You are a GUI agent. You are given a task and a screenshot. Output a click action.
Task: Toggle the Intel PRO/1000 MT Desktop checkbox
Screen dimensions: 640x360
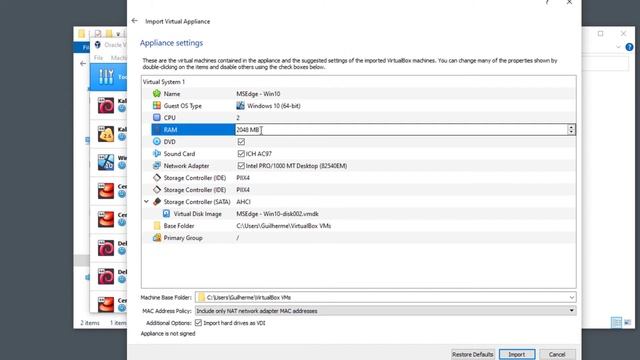[x=241, y=166]
